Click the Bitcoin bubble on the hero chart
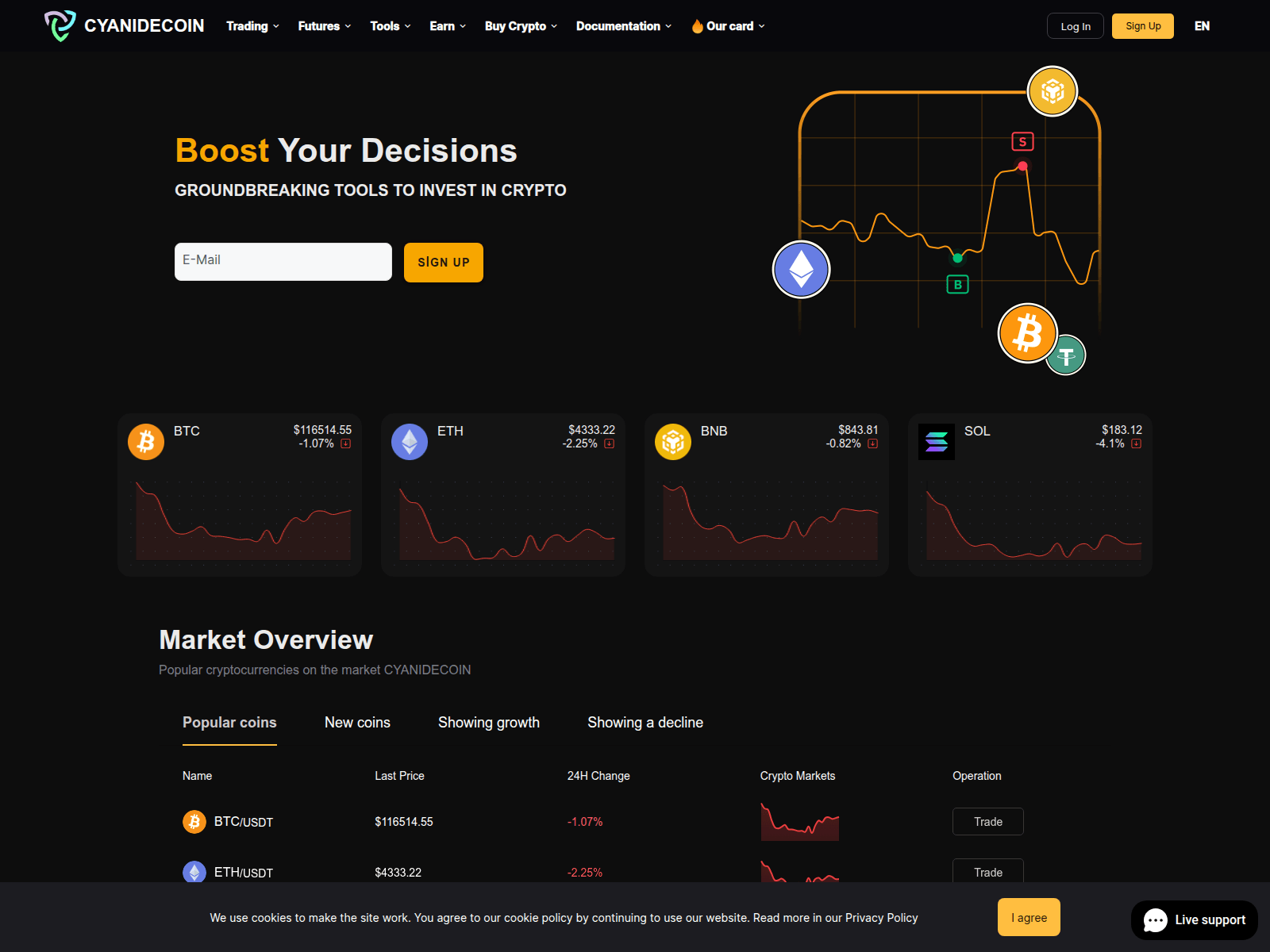The image size is (1270, 952). click(1027, 333)
